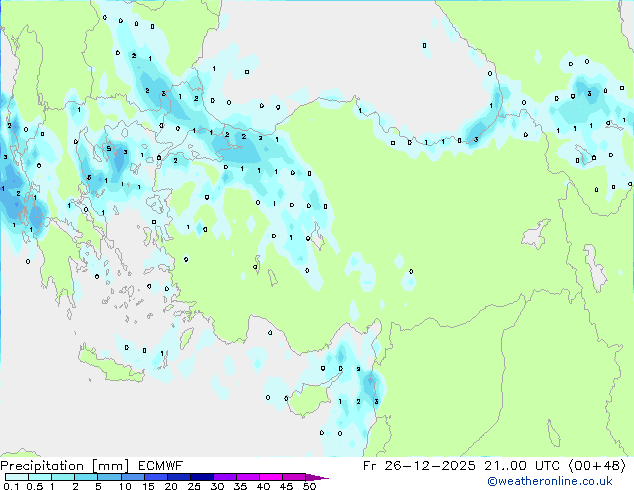Select the 30–35 mm purple legend swatch
The width and height of the screenshot is (634, 490).
point(225,477)
